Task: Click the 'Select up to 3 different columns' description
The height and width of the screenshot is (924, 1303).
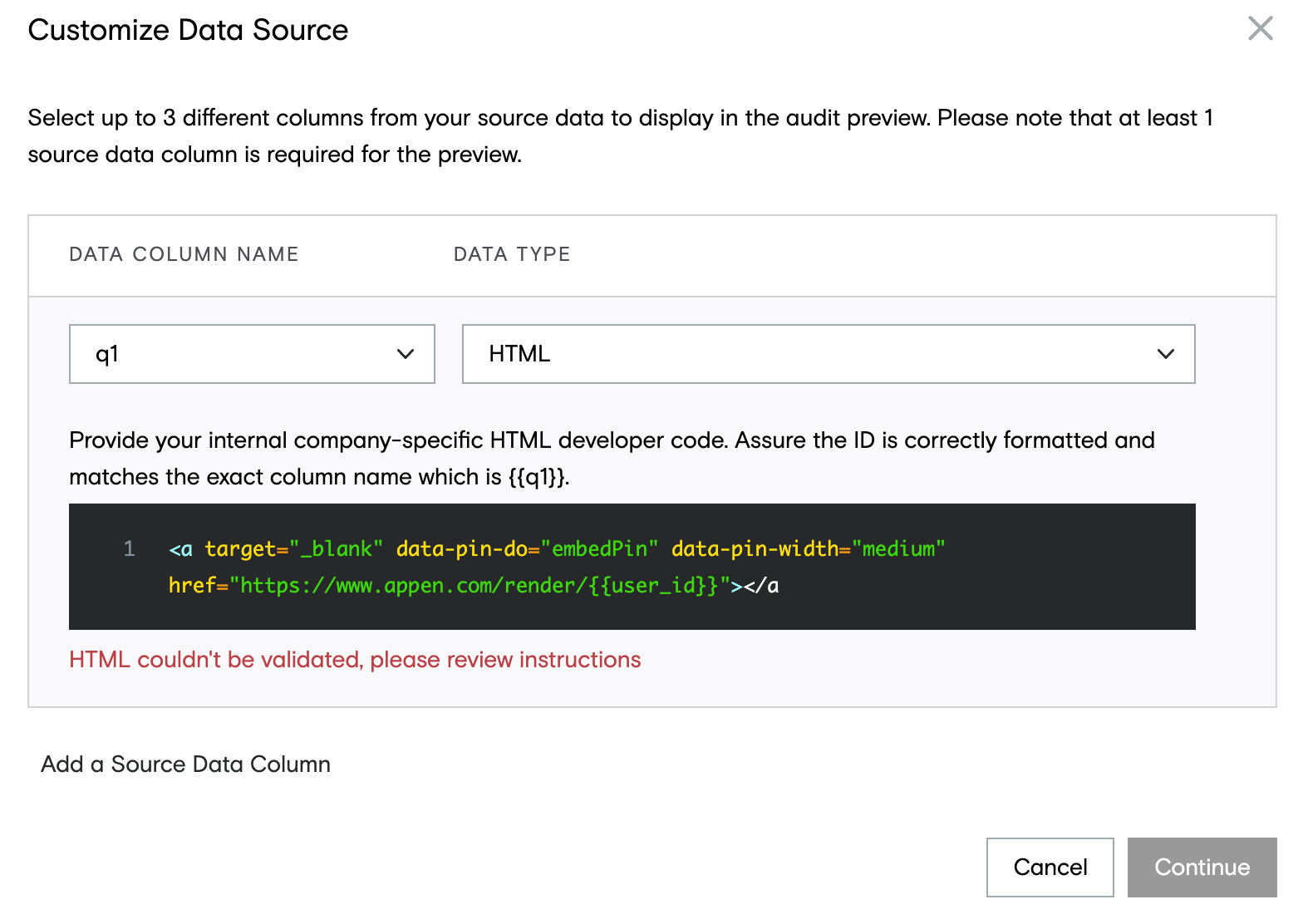Action: [x=621, y=135]
